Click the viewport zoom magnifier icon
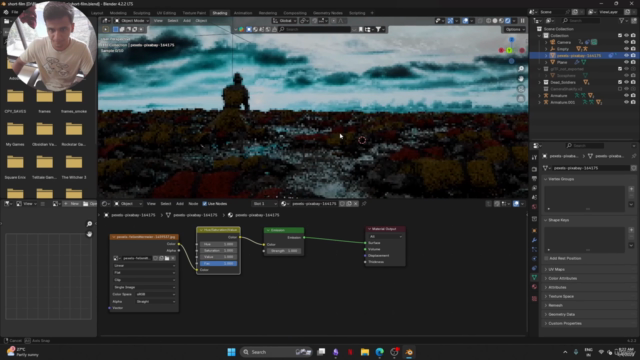The width and height of the screenshot is (640, 360). [521, 69]
